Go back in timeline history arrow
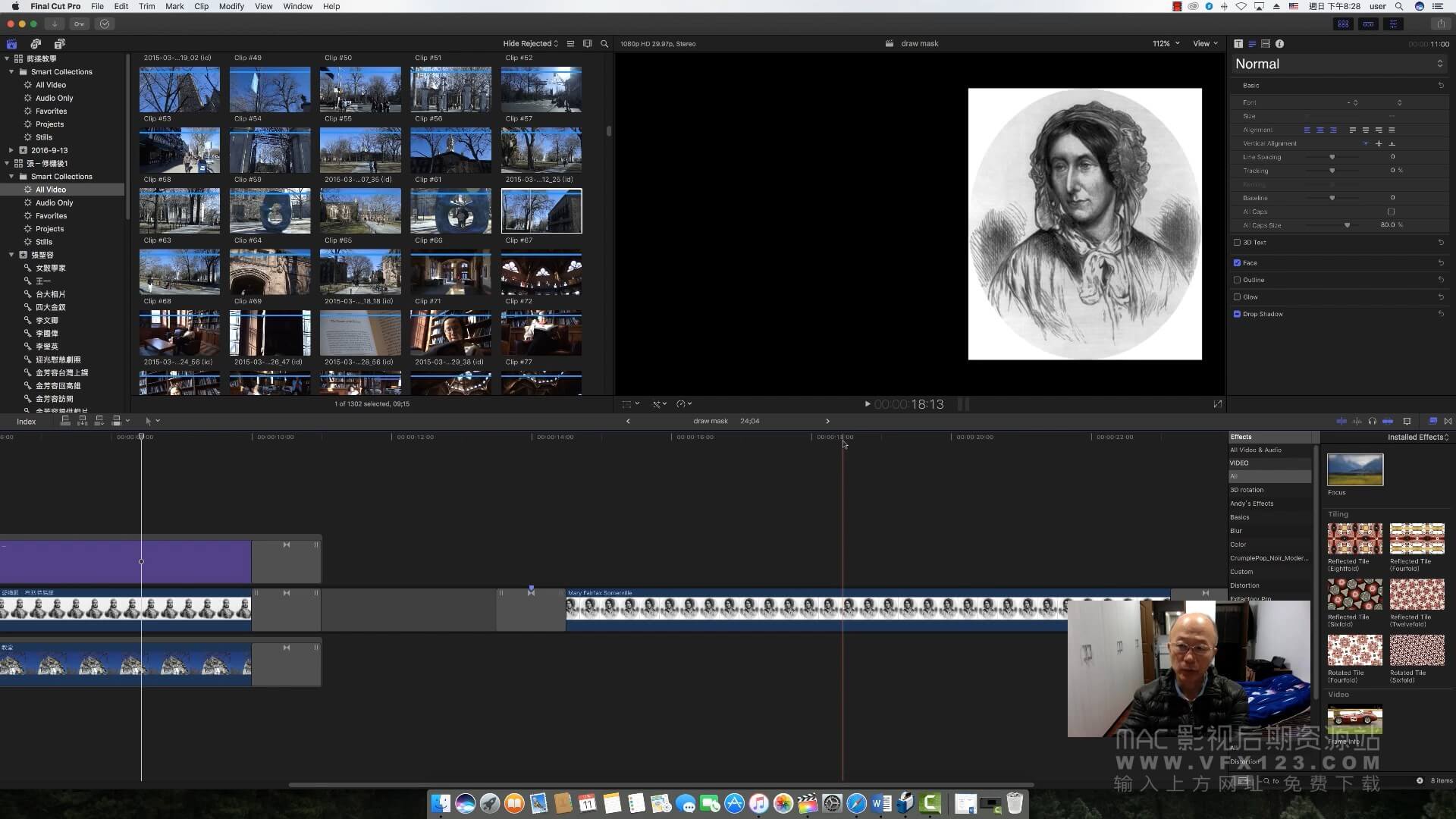 tap(628, 421)
